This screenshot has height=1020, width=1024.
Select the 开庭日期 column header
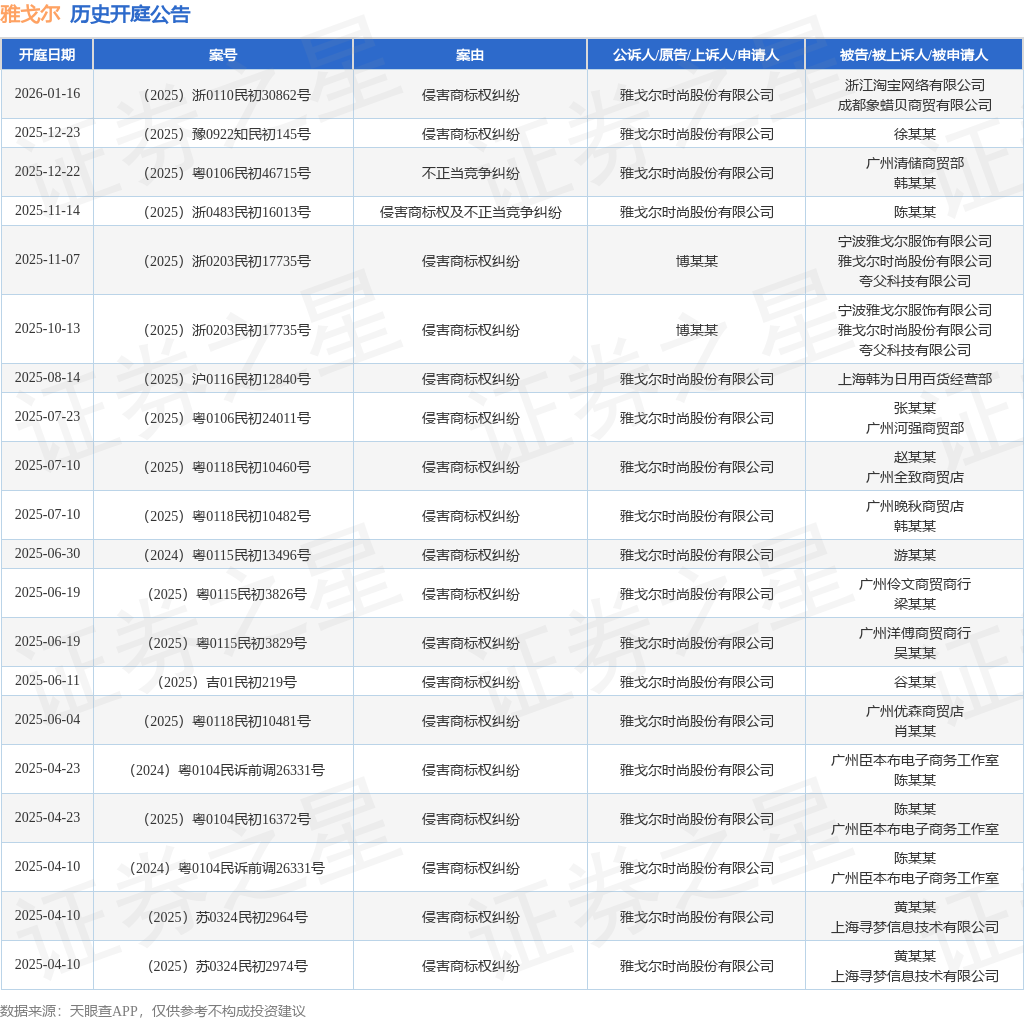[x=47, y=55]
